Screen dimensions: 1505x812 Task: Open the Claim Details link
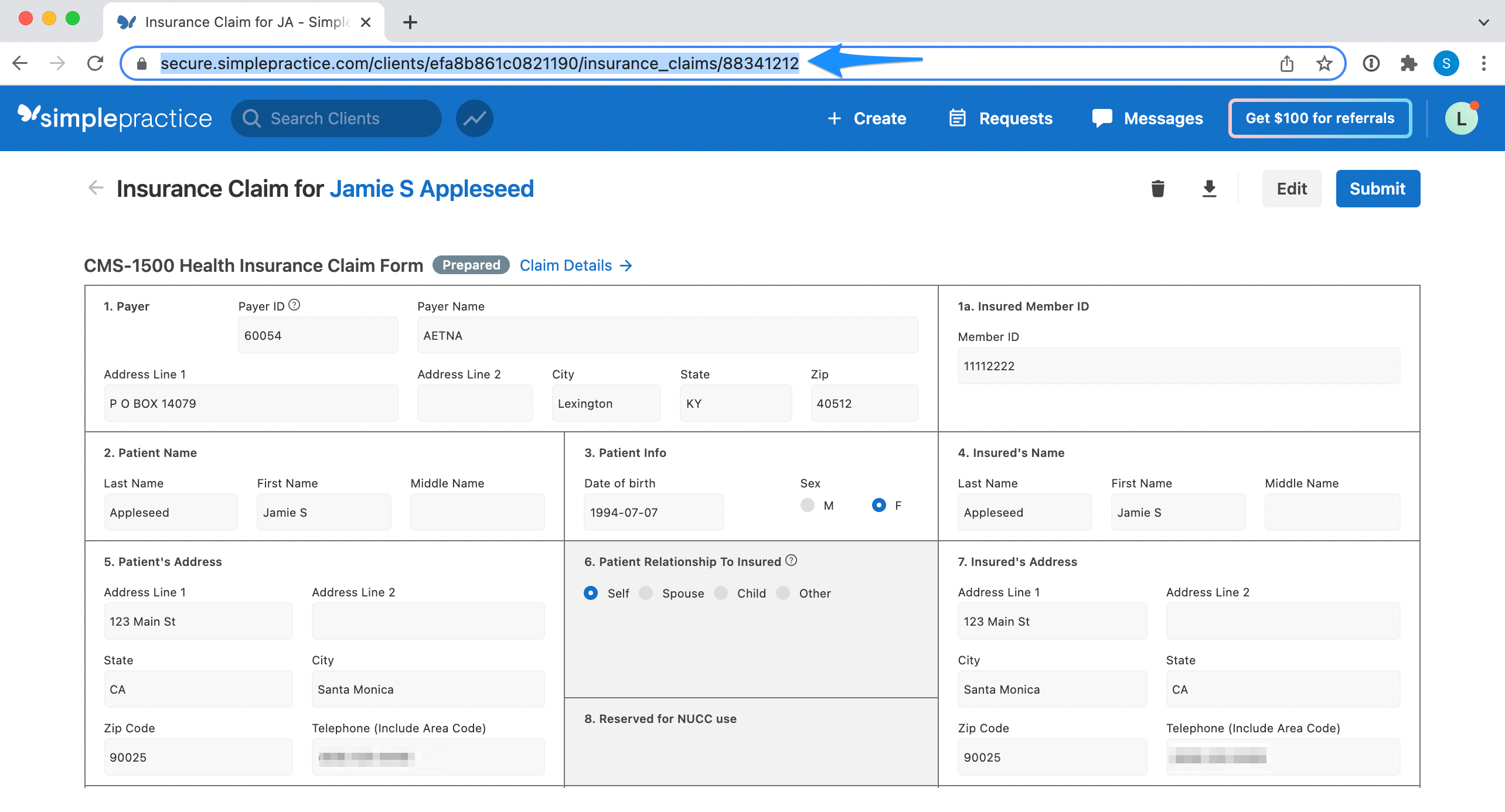click(576, 265)
